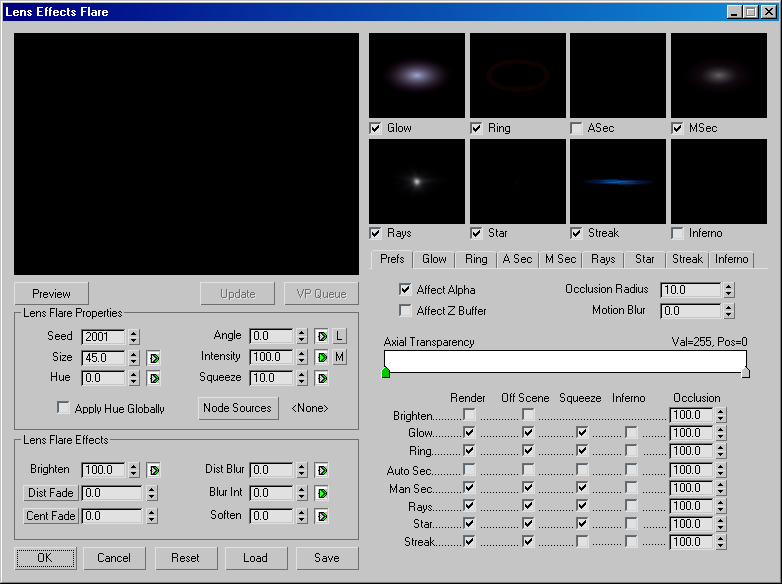
Task: Click the Rays preview thumbnail
Action: pos(417,182)
